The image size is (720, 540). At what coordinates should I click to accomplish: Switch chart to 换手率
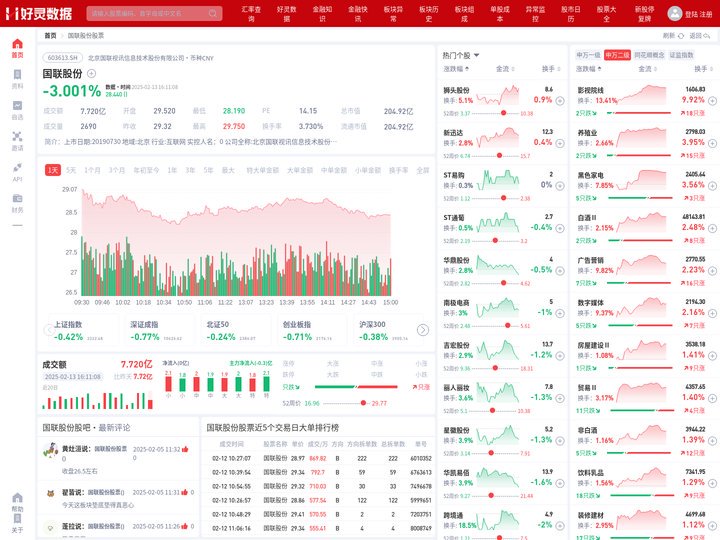tap(398, 170)
